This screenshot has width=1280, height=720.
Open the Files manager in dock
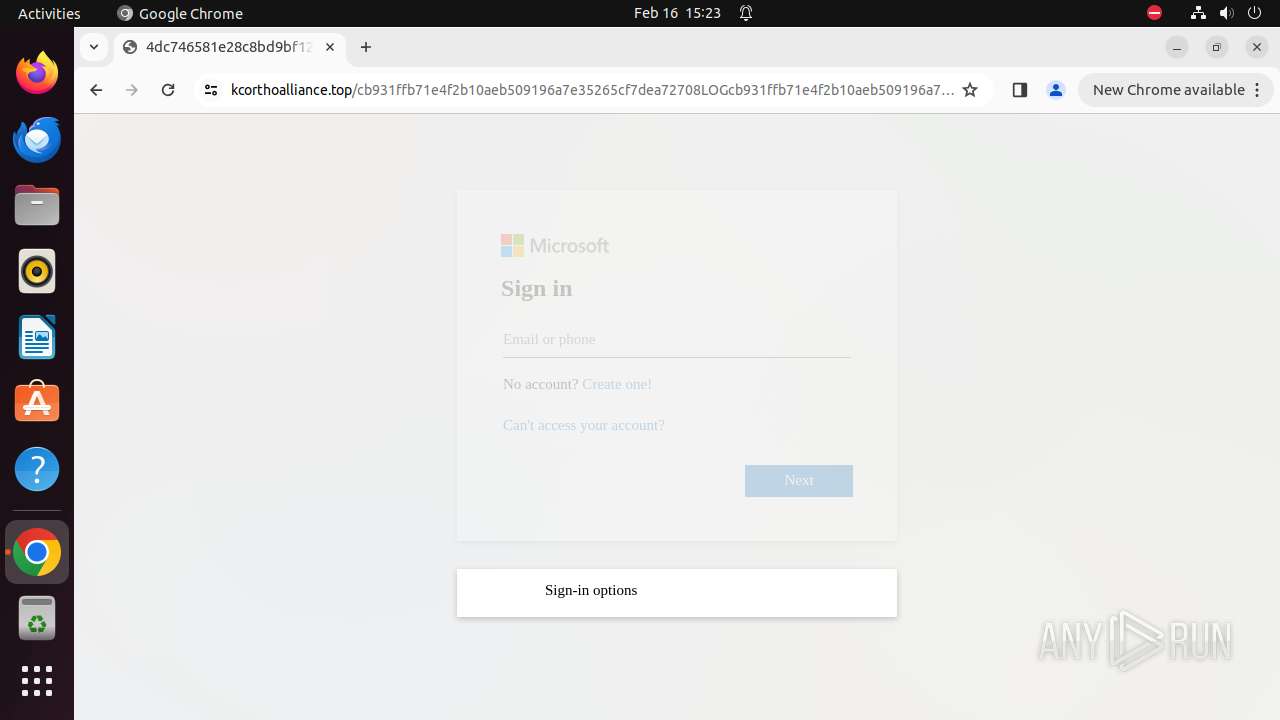tap(37, 205)
